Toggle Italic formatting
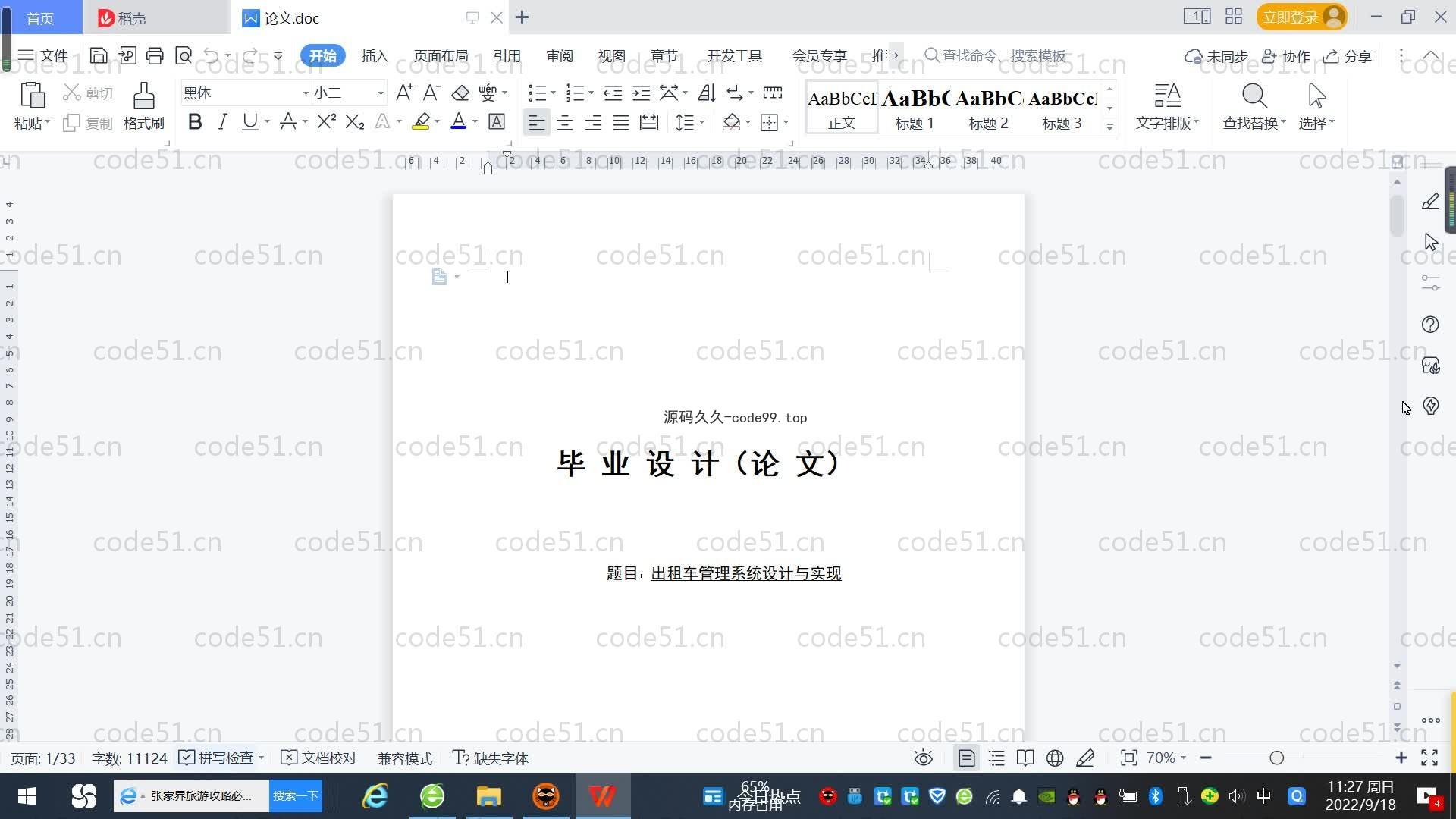Image resolution: width=1456 pixels, height=819 pixels. (222, 121)
